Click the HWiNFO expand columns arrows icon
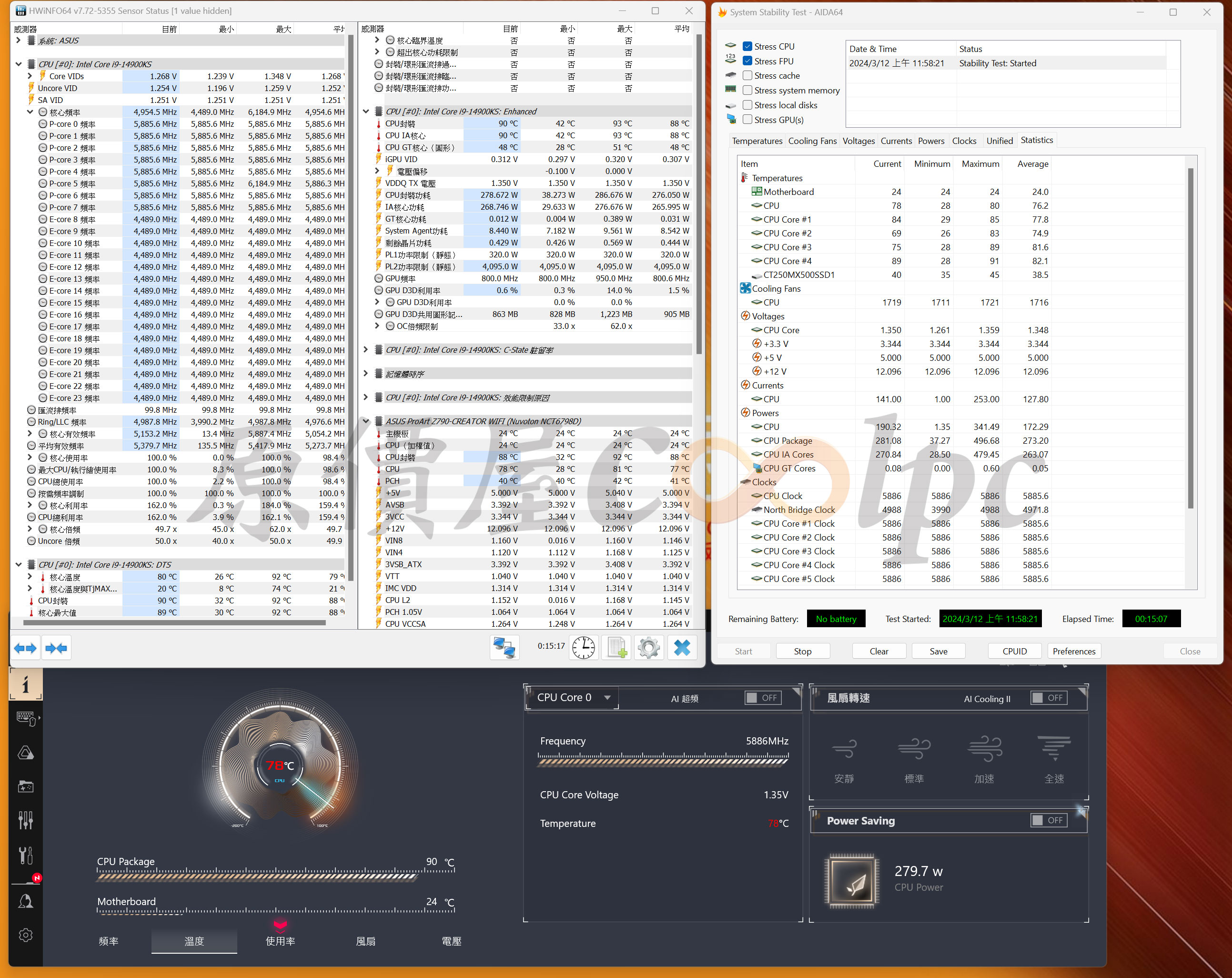 point(25,648)
